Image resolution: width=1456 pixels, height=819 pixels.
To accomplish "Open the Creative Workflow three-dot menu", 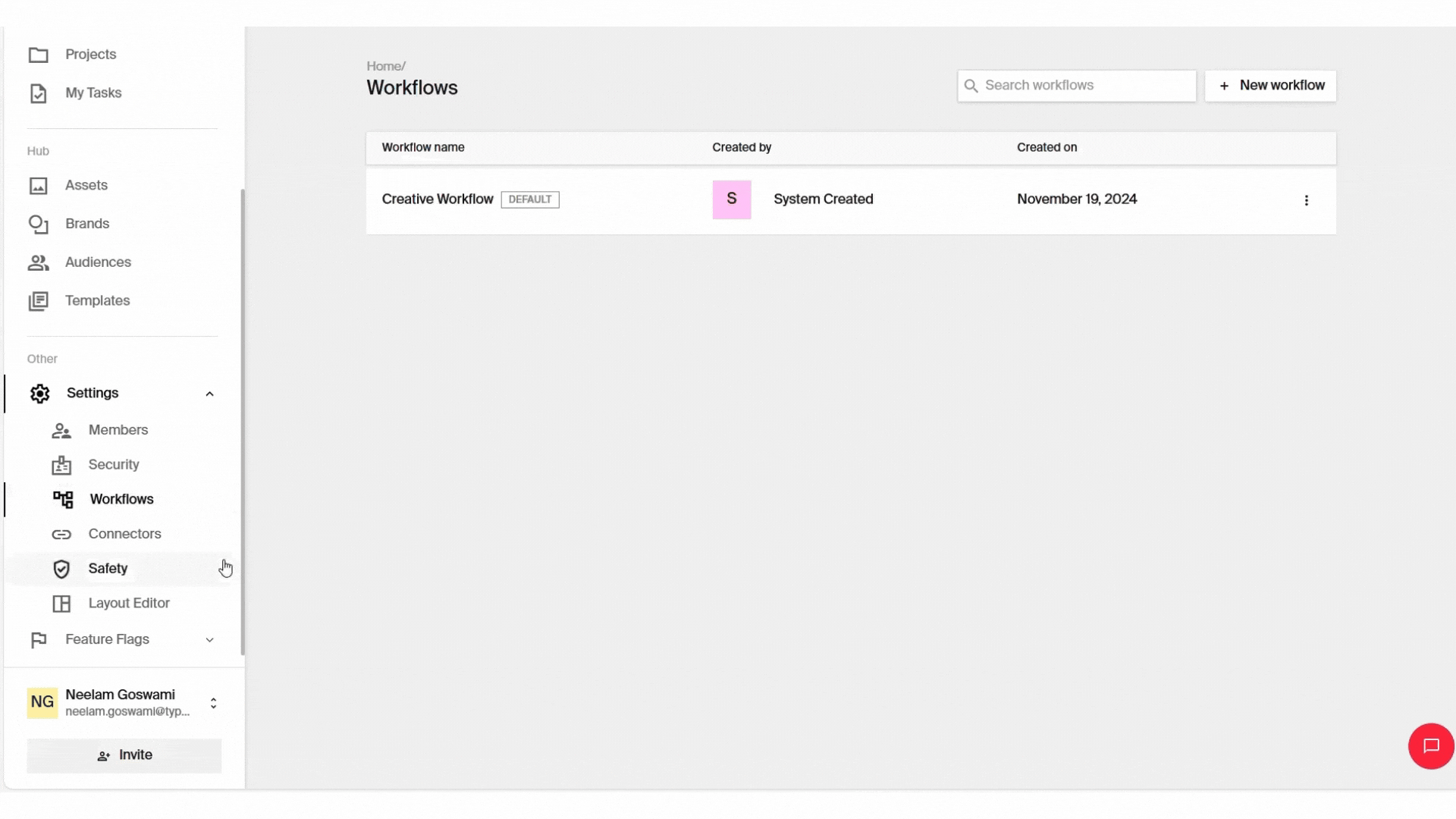I will click(1306, 200).
